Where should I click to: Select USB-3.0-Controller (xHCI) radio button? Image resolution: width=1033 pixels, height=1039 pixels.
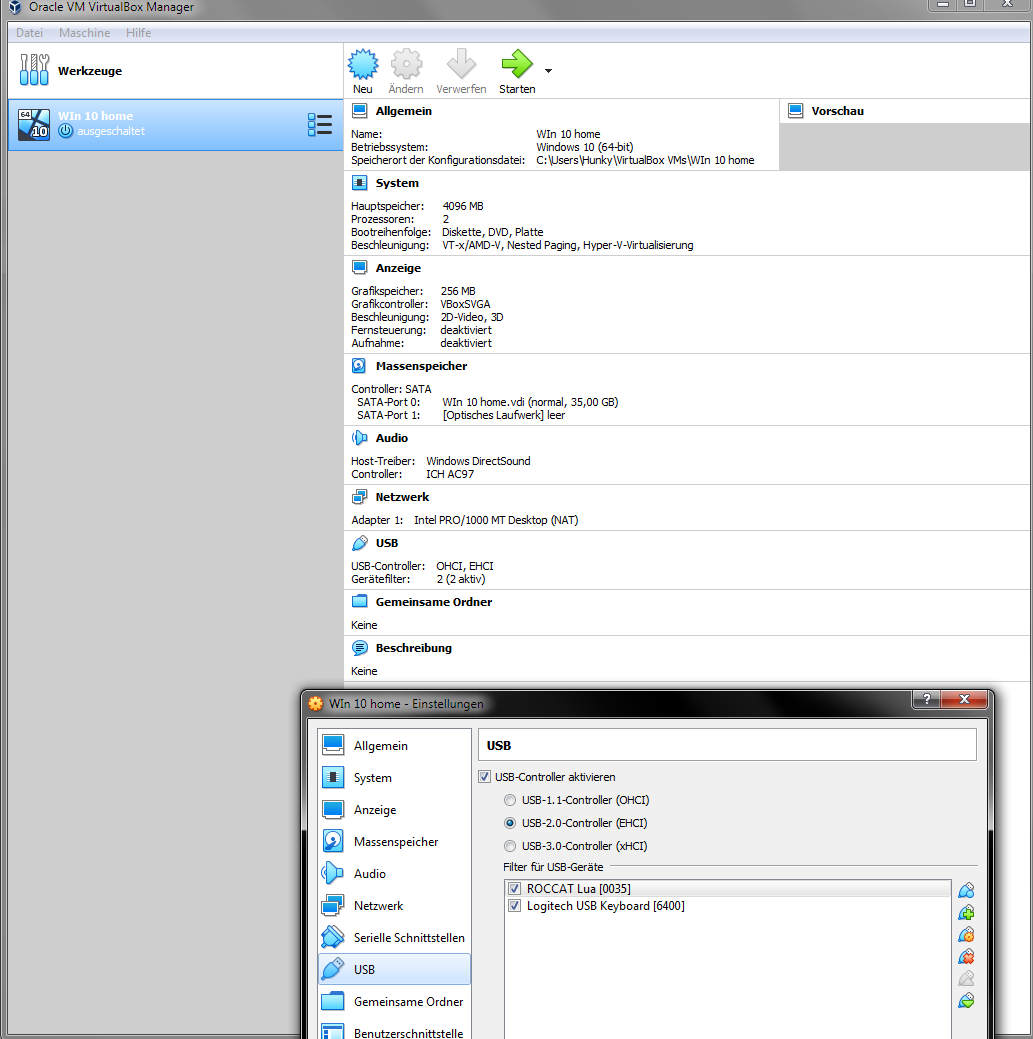tap(510, 846)
